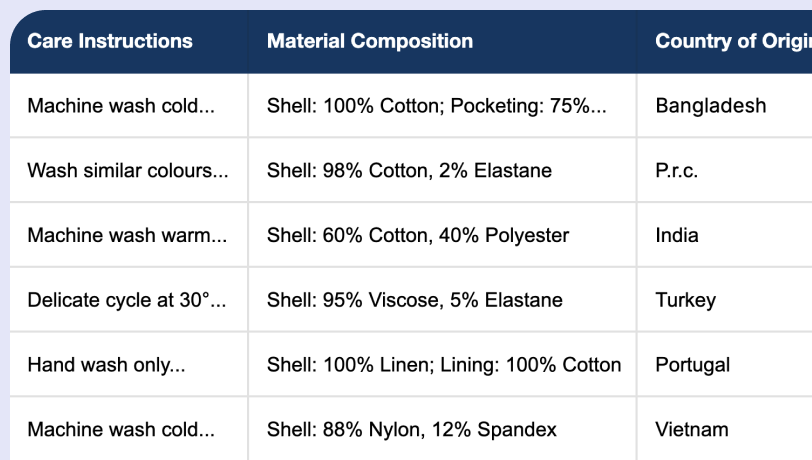Viewport: 812px width, 460px height.
Task: Click the Care Instructions column header
Action: (110, 42)
